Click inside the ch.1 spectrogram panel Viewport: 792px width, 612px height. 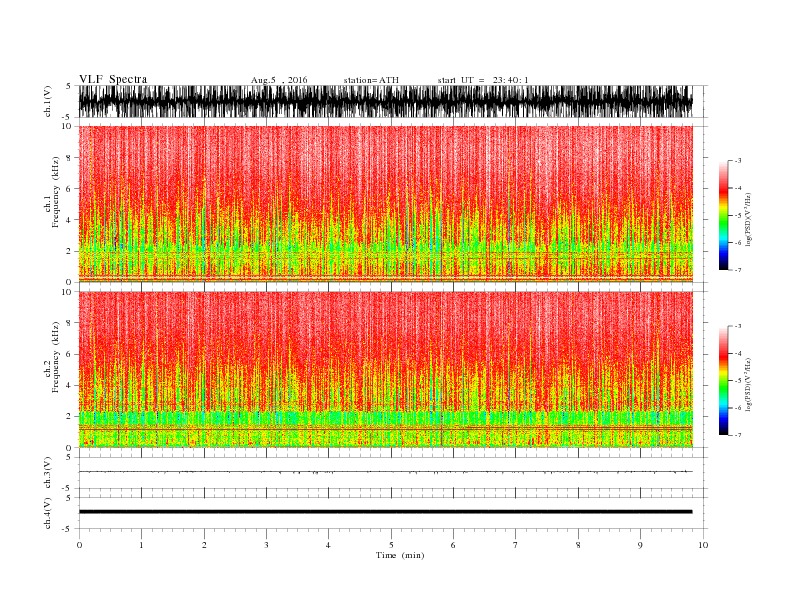pyautogui.click(x=385, y=203)
